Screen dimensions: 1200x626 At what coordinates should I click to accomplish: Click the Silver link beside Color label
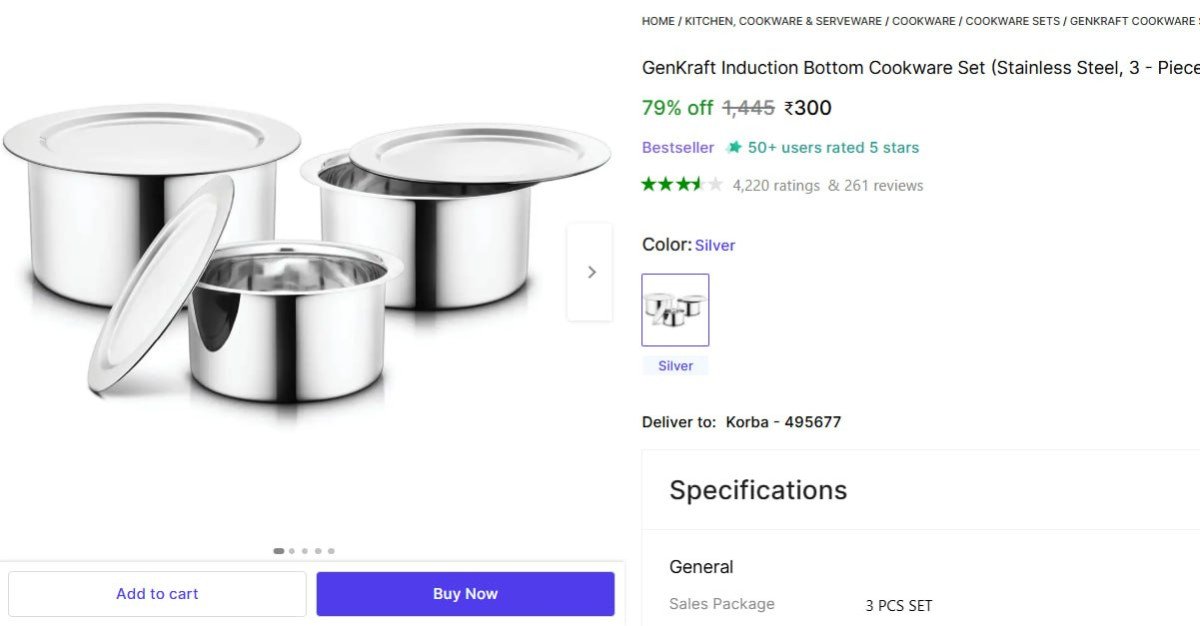coord(714,244)
